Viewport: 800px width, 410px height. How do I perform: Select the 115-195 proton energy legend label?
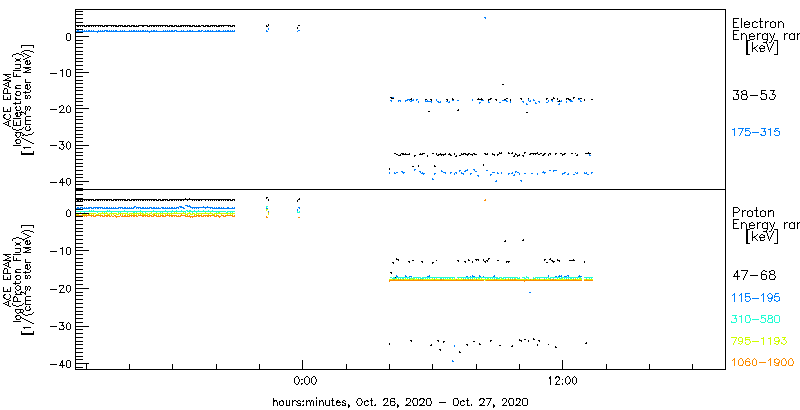point(756,298)
